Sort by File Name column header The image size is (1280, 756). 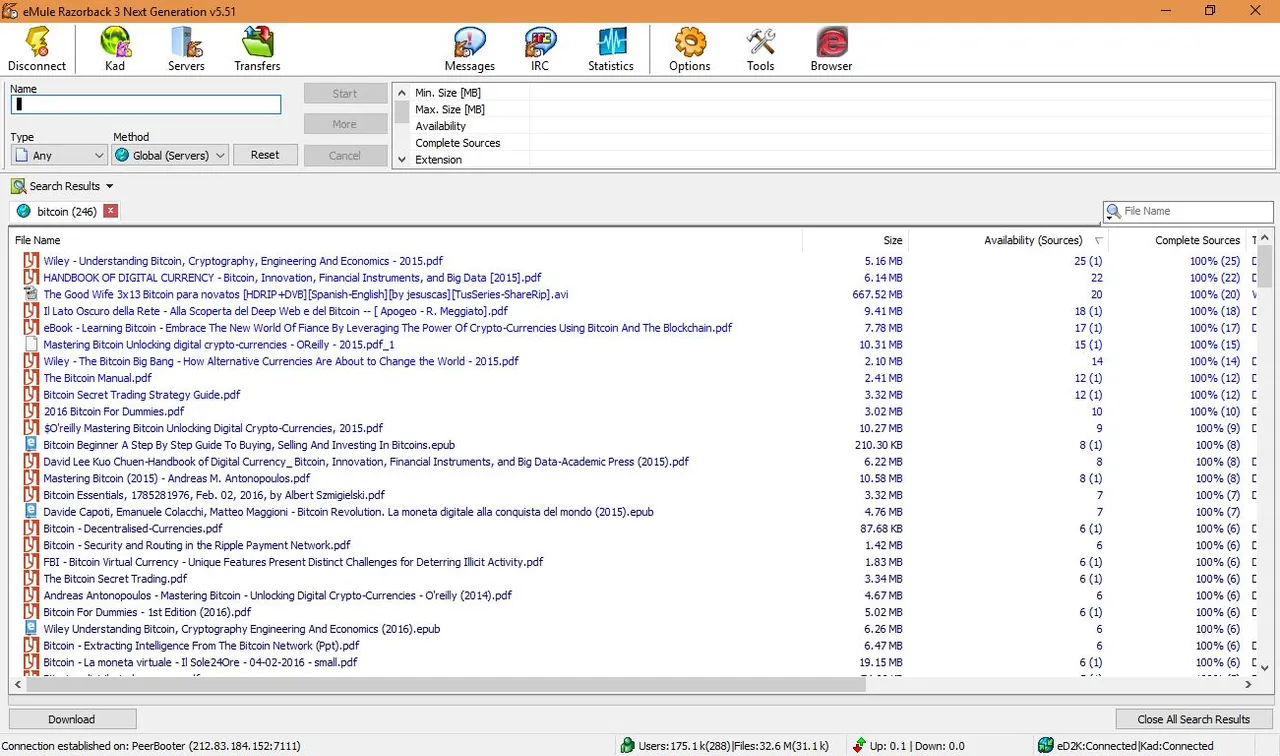405,240
